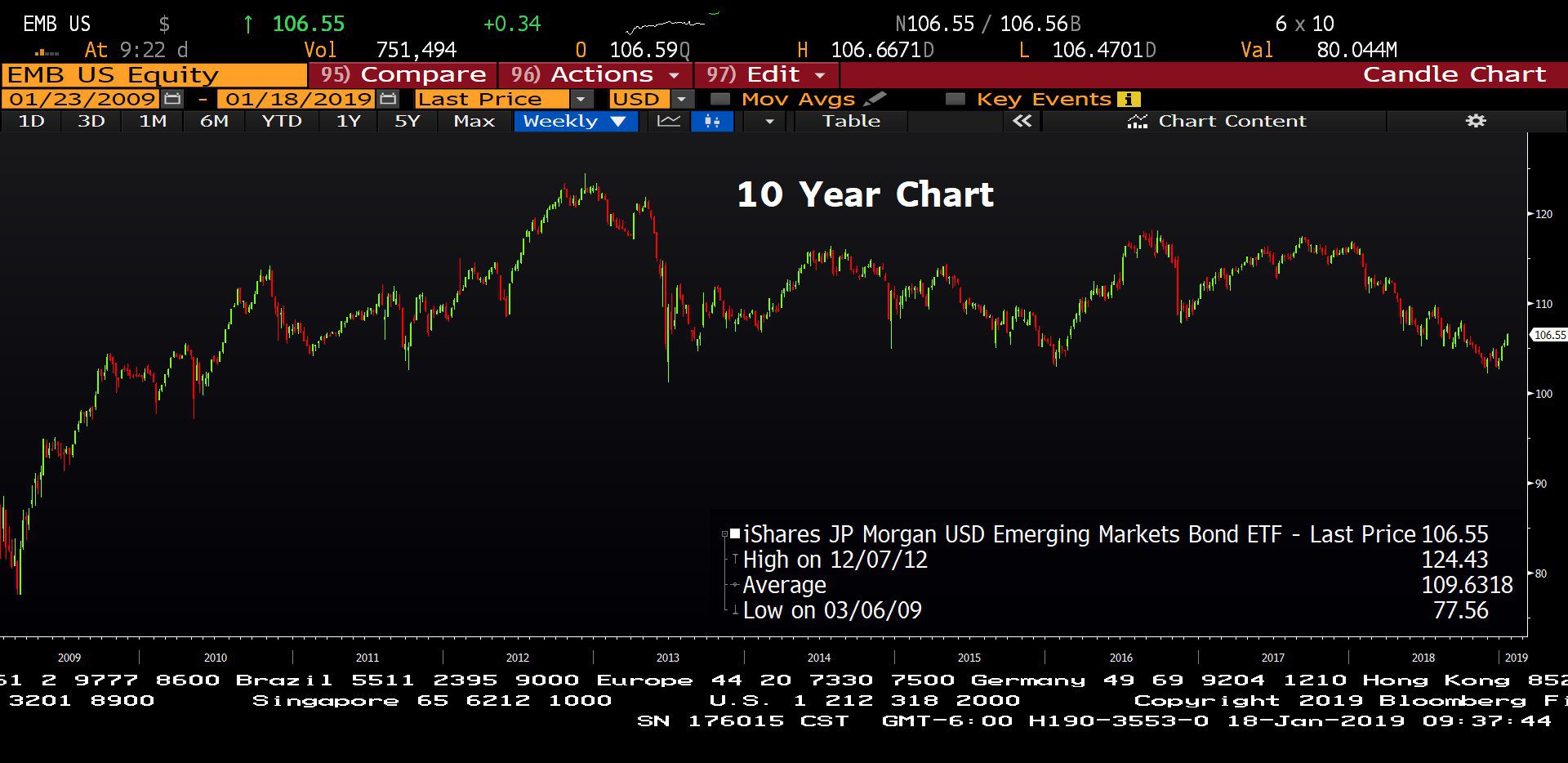Open the Last Price field dropdown arrow
Viewport: 1568px width, 763px height.
[581, 99]
